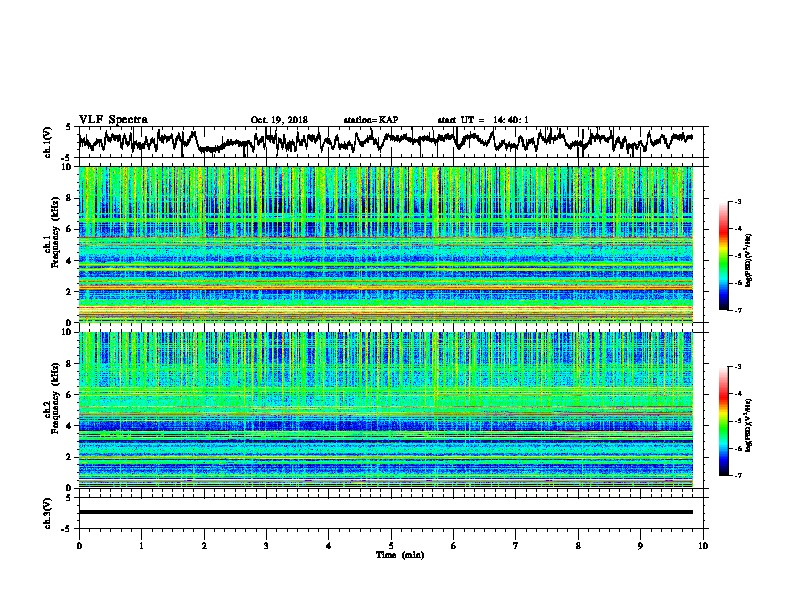The height and width of the screenshot is (612, 792).
Task: Click time axis tick label "8"
Action: (x=578, y=546)
